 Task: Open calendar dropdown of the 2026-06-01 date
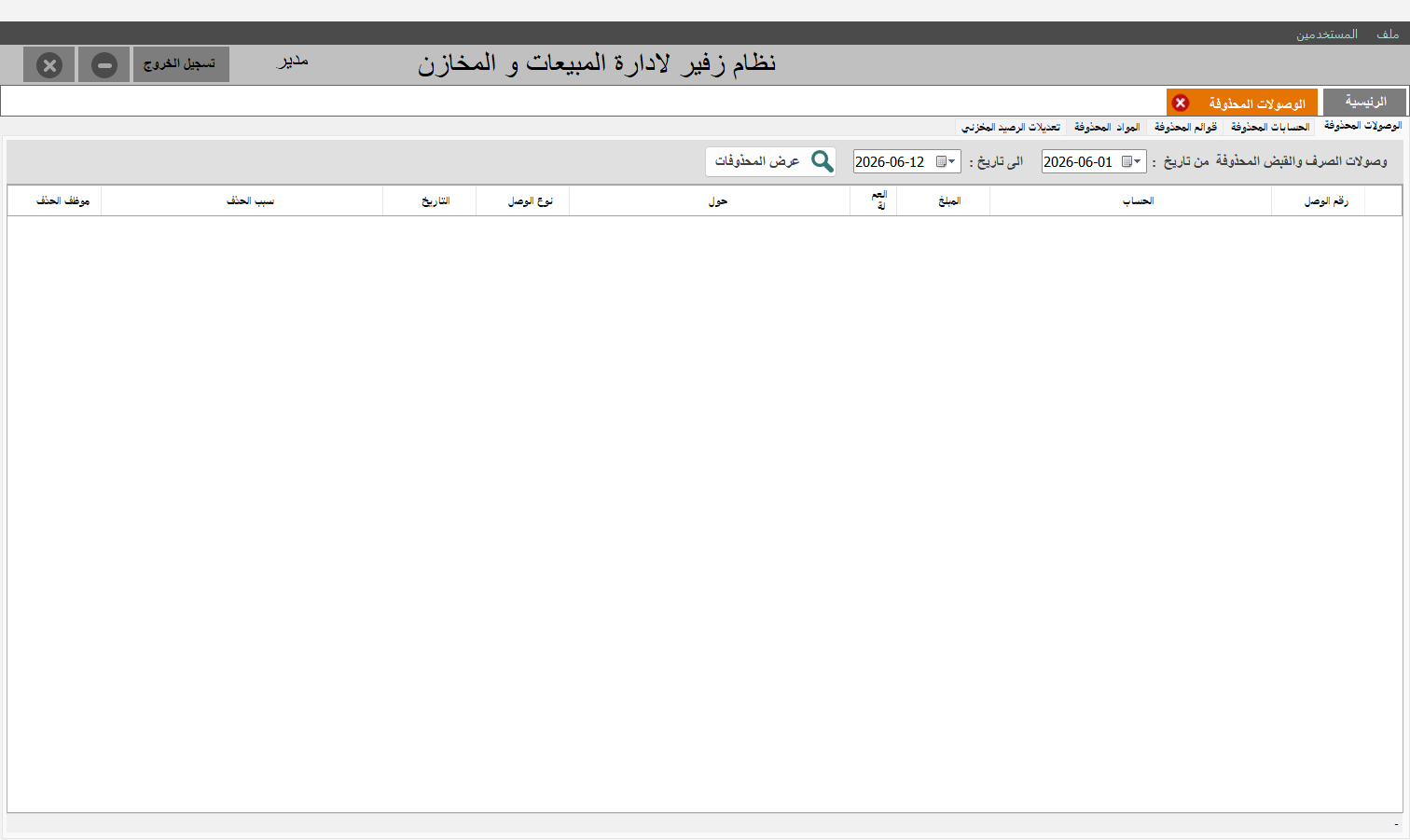pyautogui.click(x=1132, y=161)
